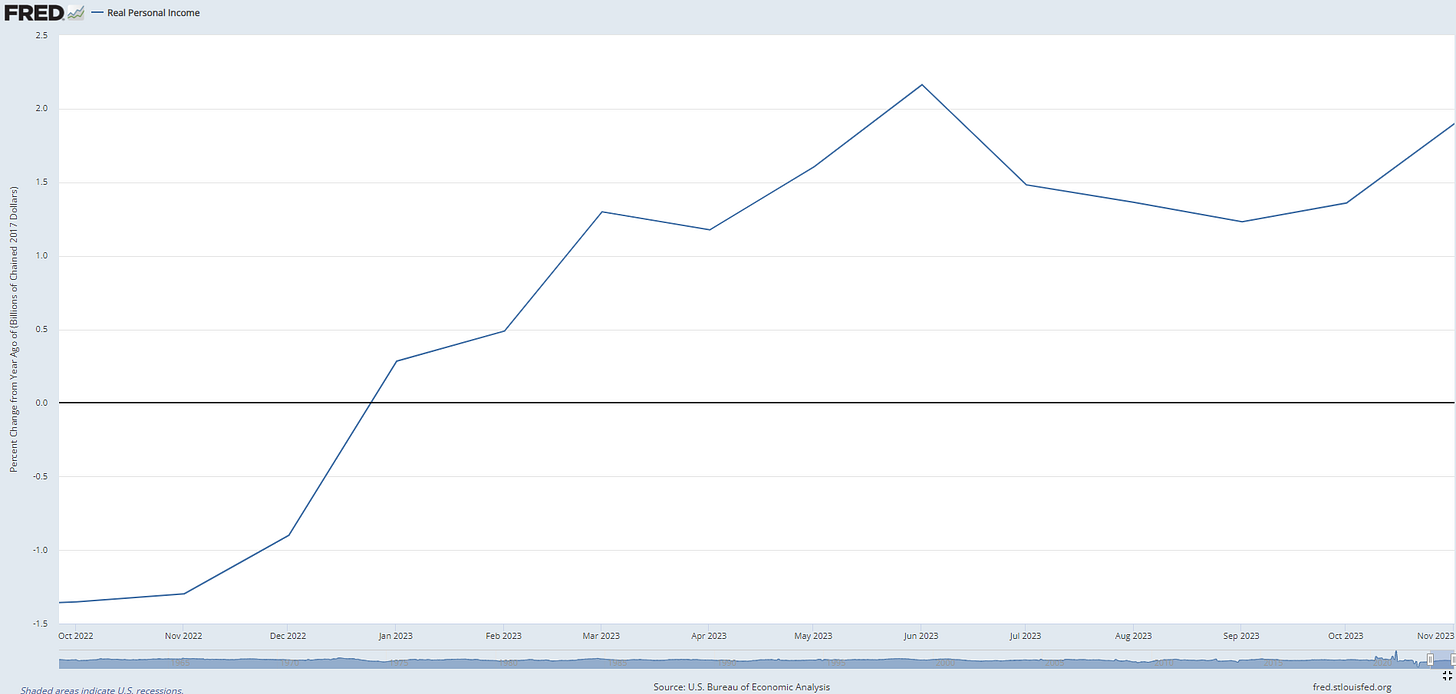Click the exit fullscreen icon
Viewport: 1456px width, 694px height.
pos(1447,675)
